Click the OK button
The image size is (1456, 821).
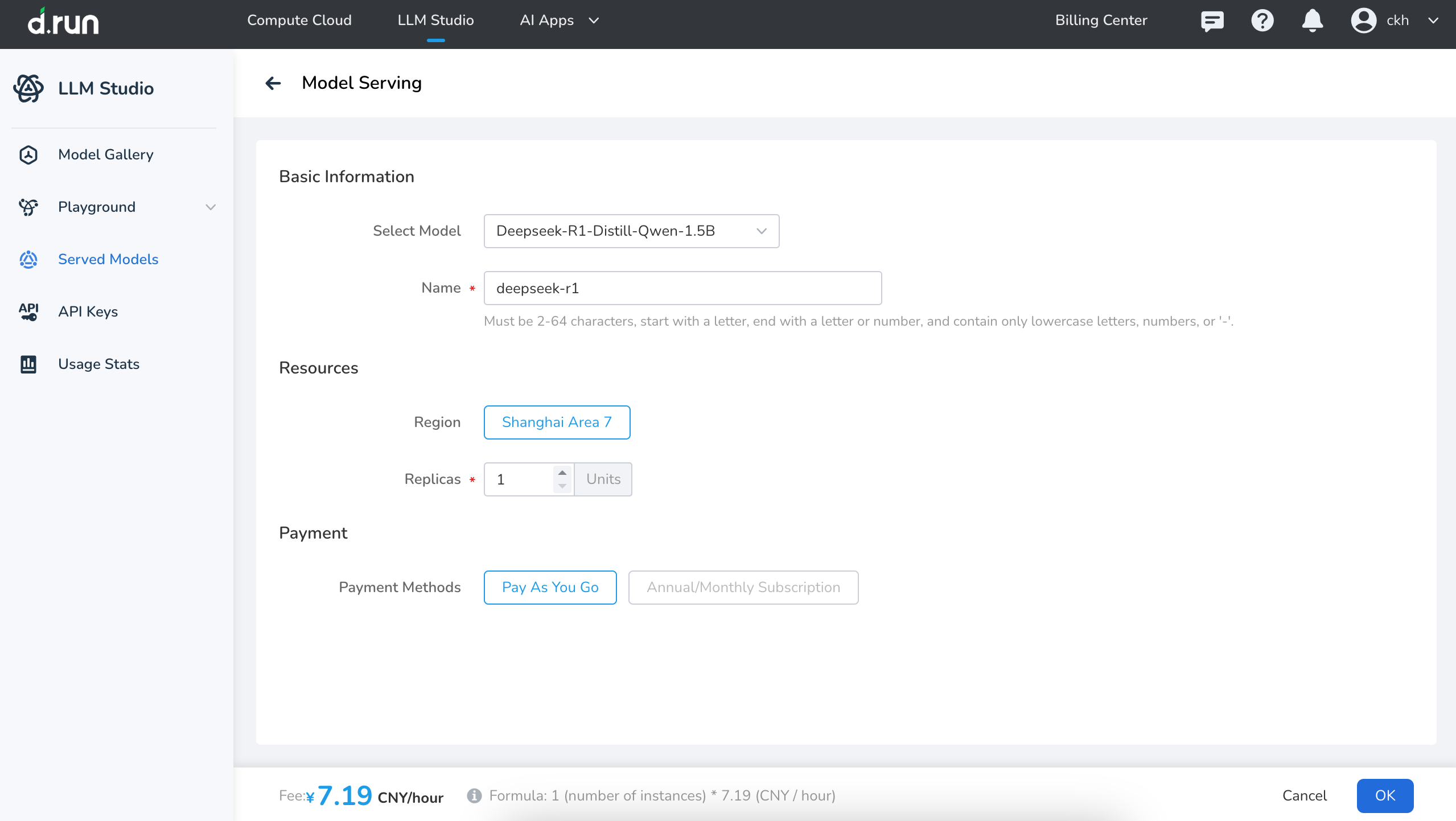point(1385,795)
